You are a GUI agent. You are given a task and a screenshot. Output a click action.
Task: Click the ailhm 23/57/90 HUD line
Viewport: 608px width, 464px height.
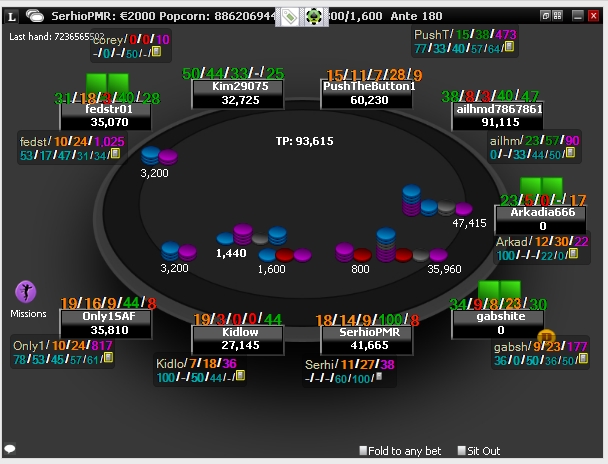coord(534,140)
